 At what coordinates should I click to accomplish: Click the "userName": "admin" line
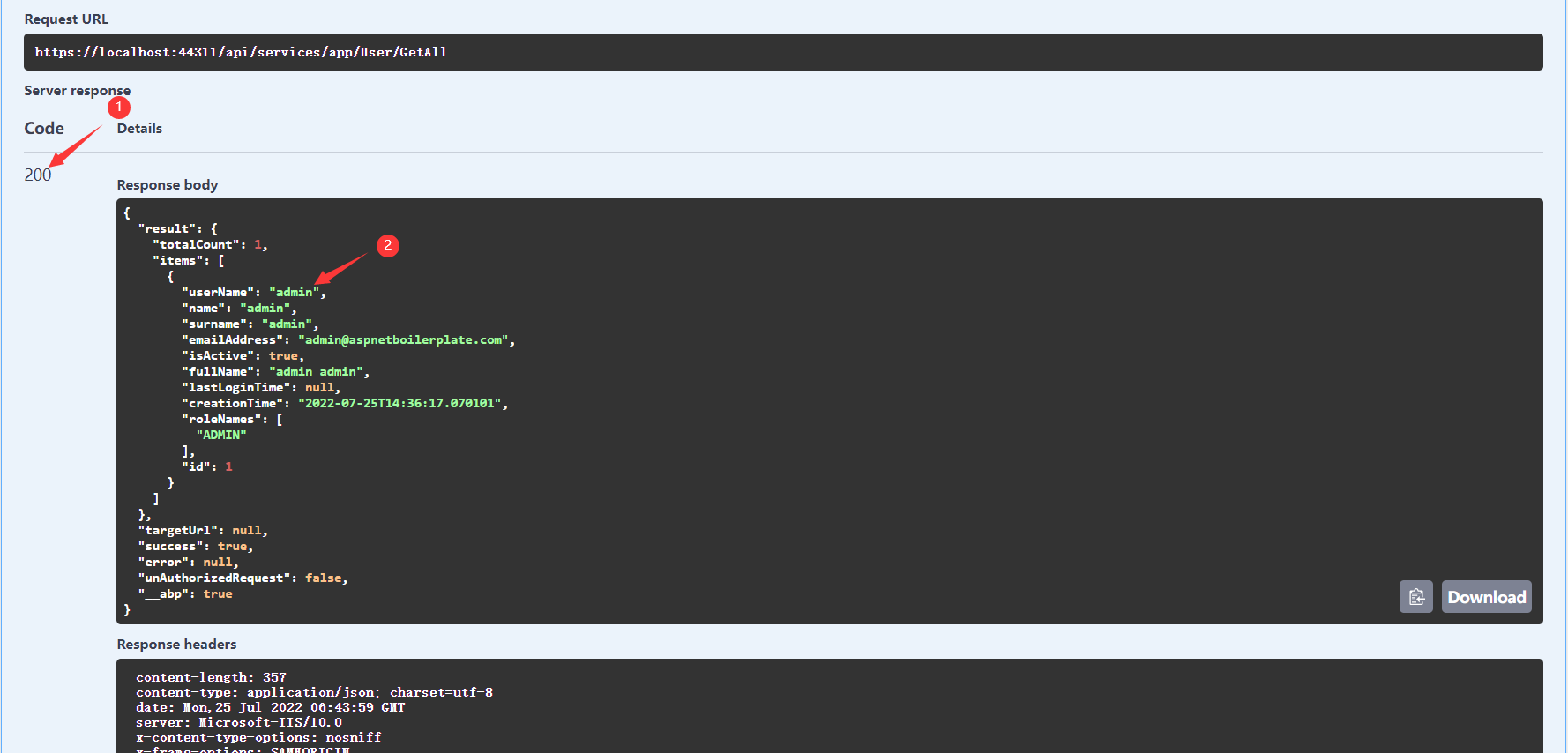(254, 293)
